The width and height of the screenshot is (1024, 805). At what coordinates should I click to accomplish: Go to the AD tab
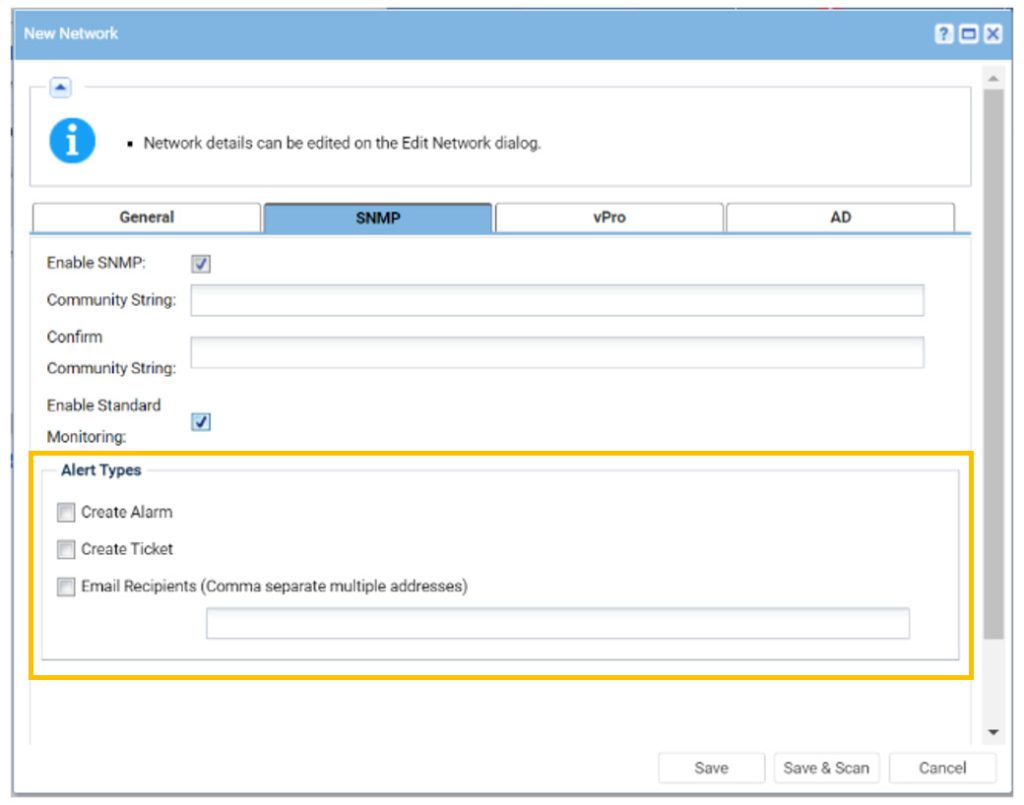pos(840,217)
